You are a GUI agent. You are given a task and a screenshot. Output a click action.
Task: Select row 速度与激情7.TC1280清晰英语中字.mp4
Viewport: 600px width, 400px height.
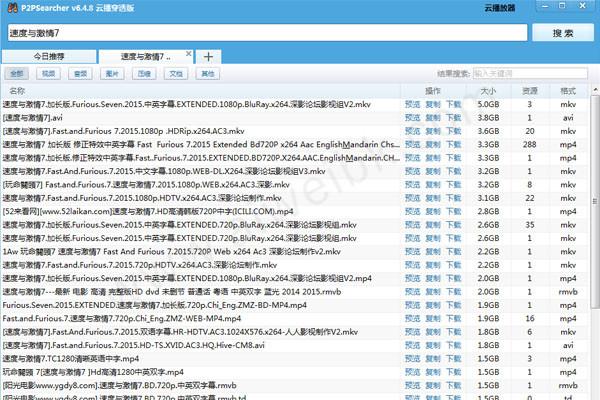[295, 359]
